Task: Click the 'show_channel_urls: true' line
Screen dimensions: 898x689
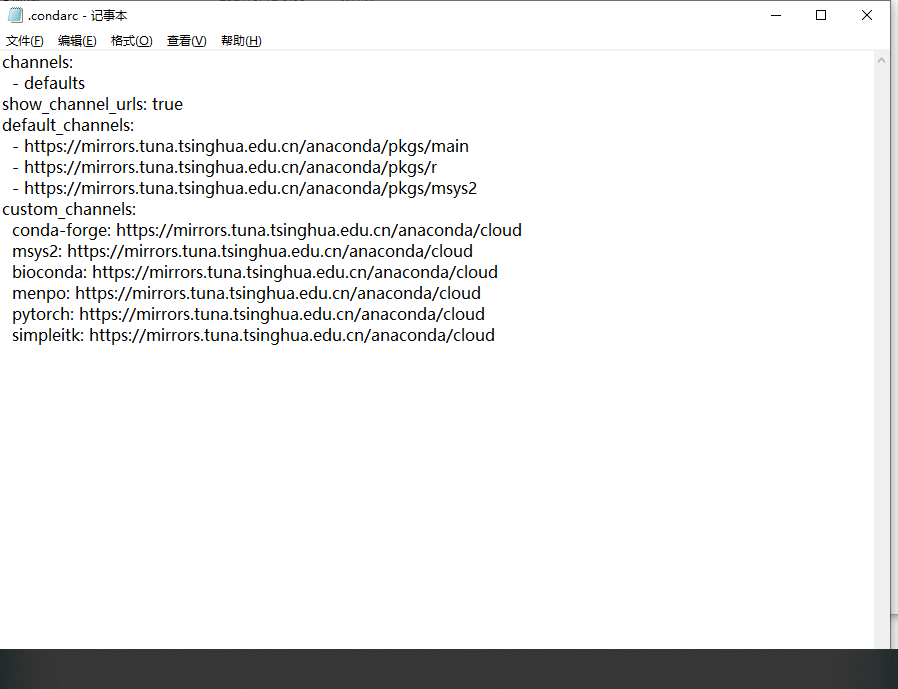Action: point(92,104)
